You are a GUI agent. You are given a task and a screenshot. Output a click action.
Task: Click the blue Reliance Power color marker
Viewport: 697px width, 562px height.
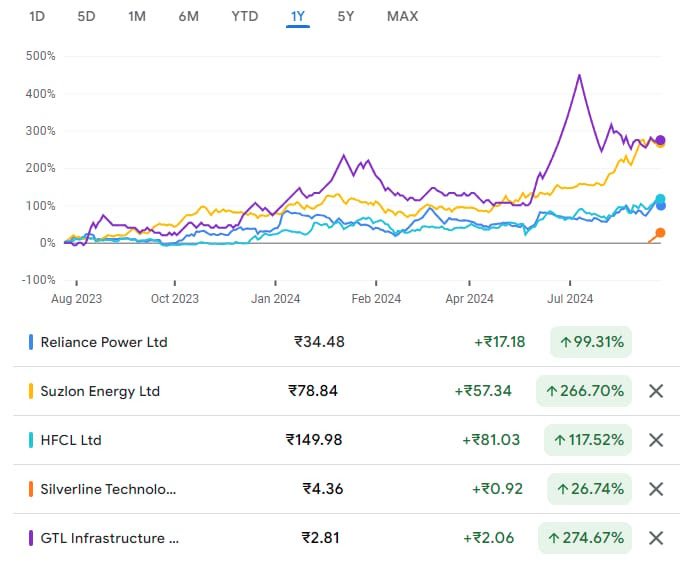31,342
